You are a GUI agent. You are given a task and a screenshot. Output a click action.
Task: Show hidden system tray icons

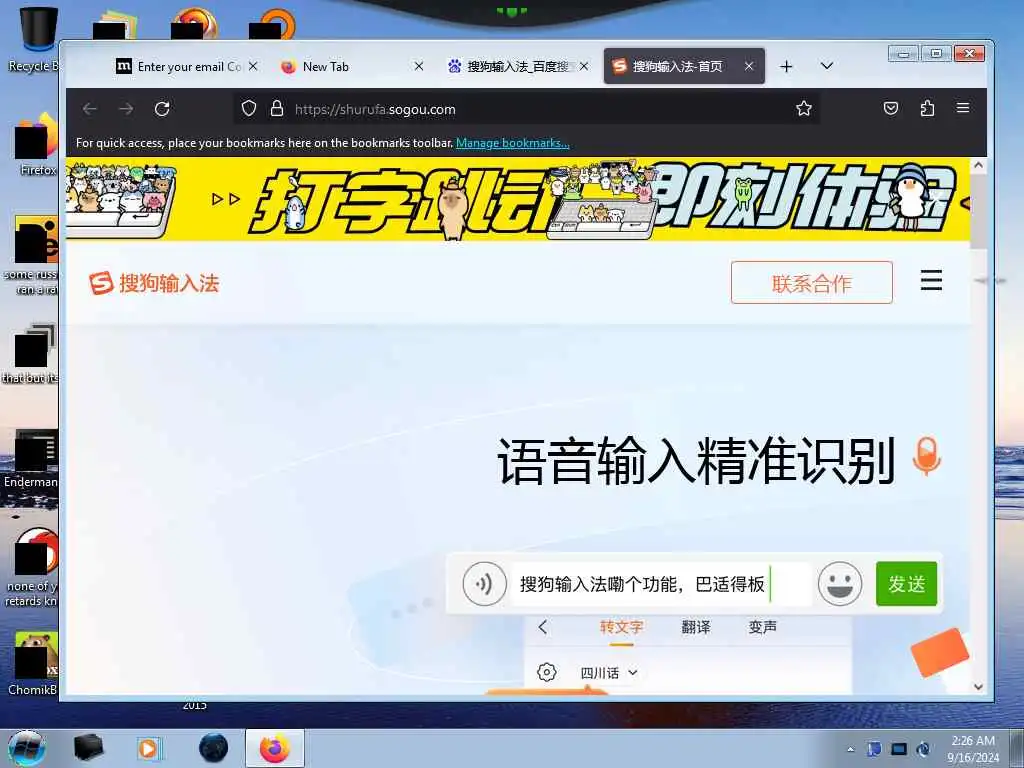850,750
